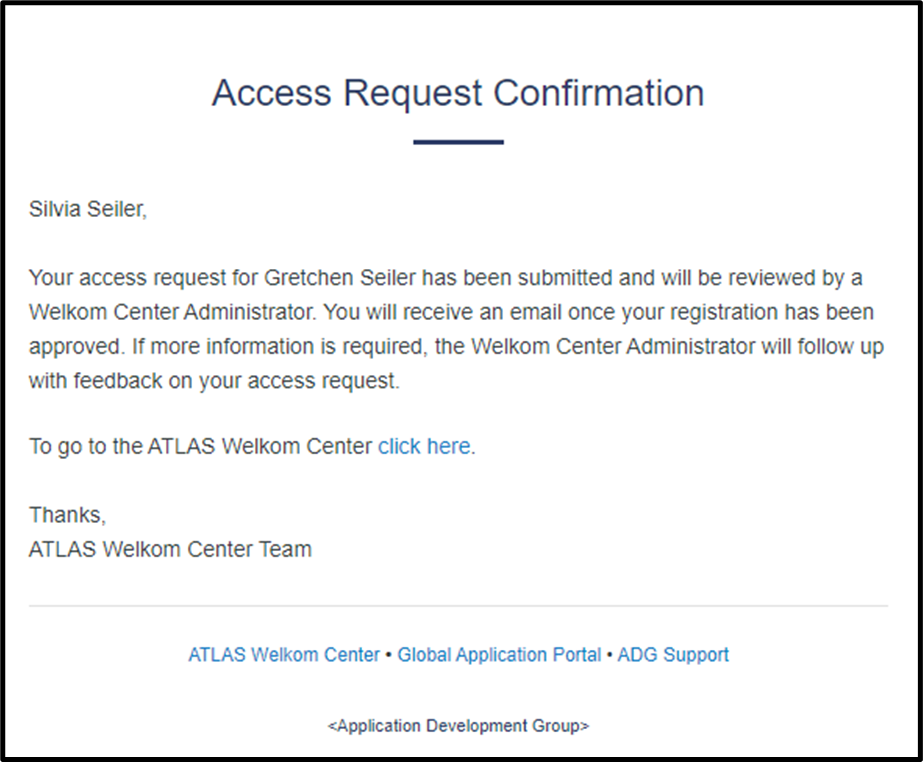Click the short blue underline below heading
This screenshot has width=923, height=762.
point(458,142)
